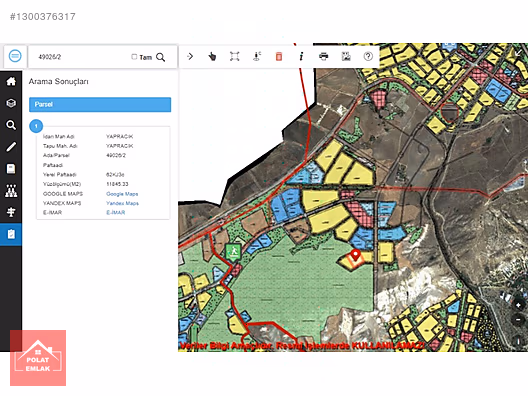528x396 pixels.
Task: Select the zoom-to-extent box tool
Action: (x=234, y=56)
